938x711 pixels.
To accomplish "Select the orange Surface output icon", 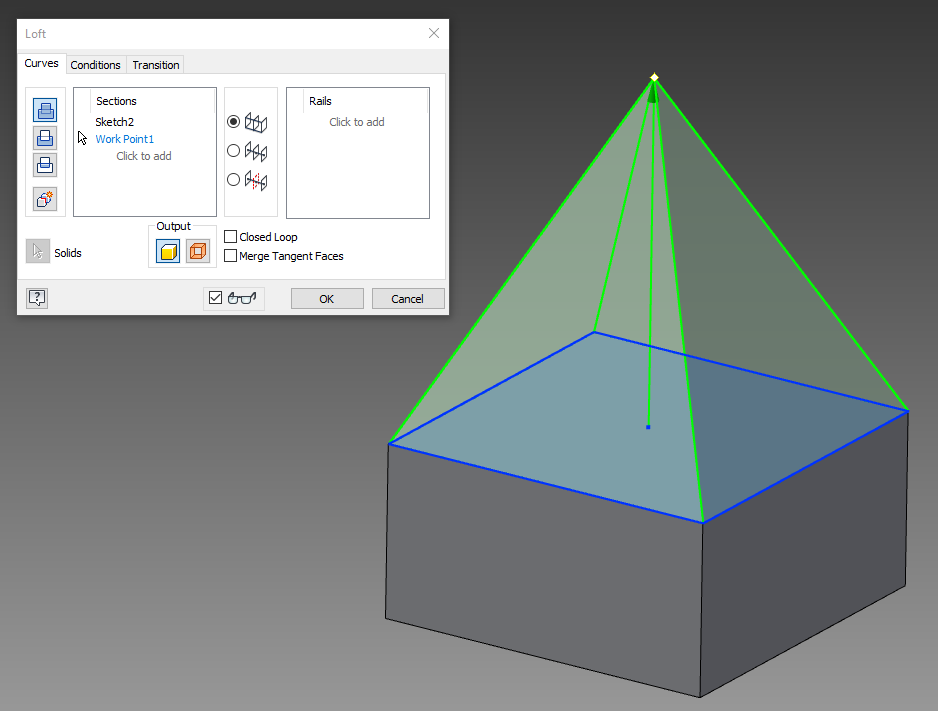I will point(197,251).
